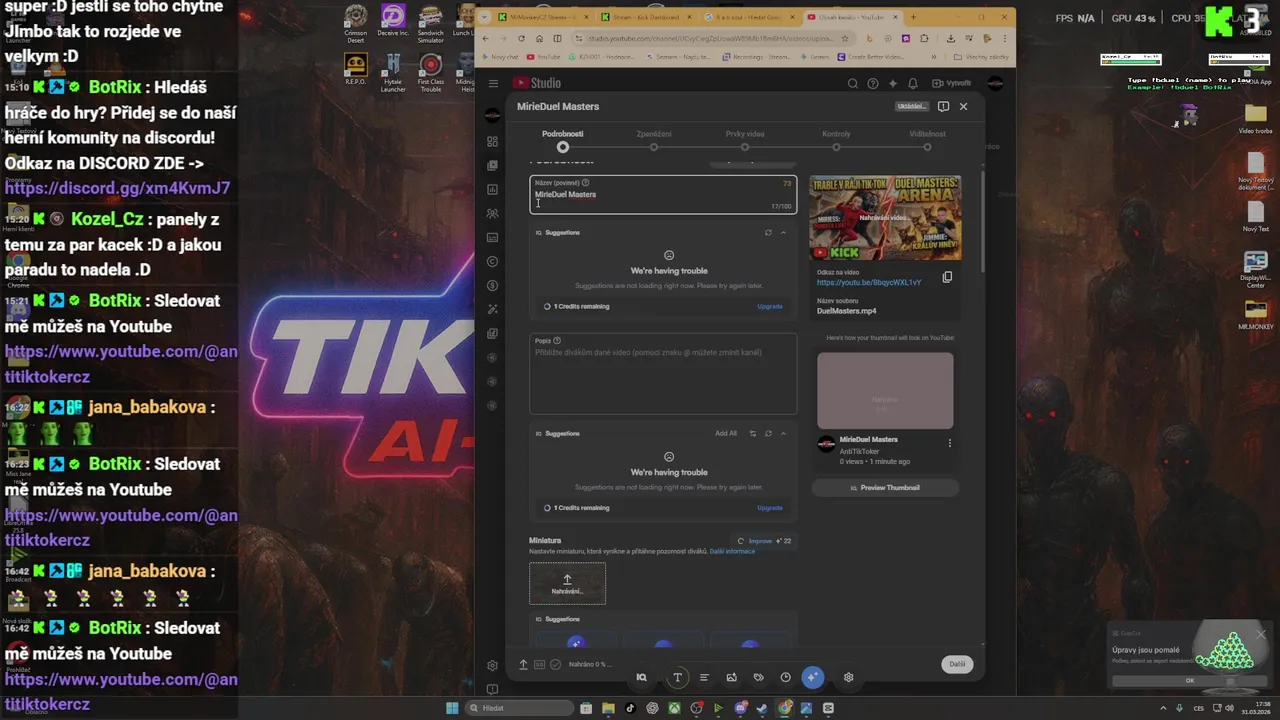1280x720 pixels.
Task: Select the description lines icon in bottom toolbar
Action: click(704, 677)
